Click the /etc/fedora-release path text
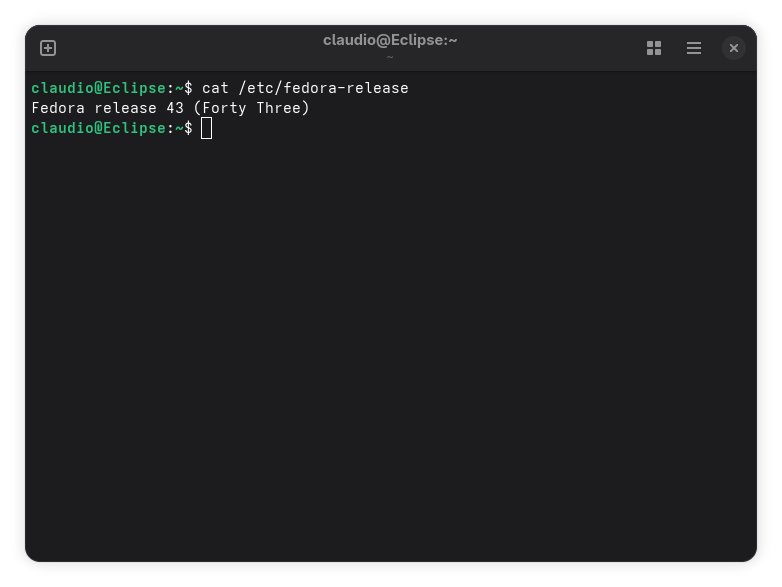The image size is (782, 587). [323, 88]
